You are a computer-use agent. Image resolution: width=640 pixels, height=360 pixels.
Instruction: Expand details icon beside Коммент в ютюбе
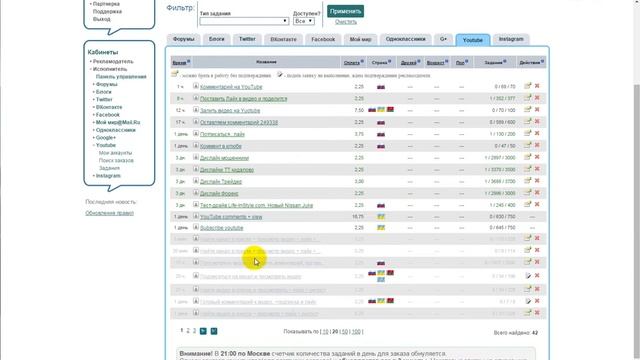196,145
